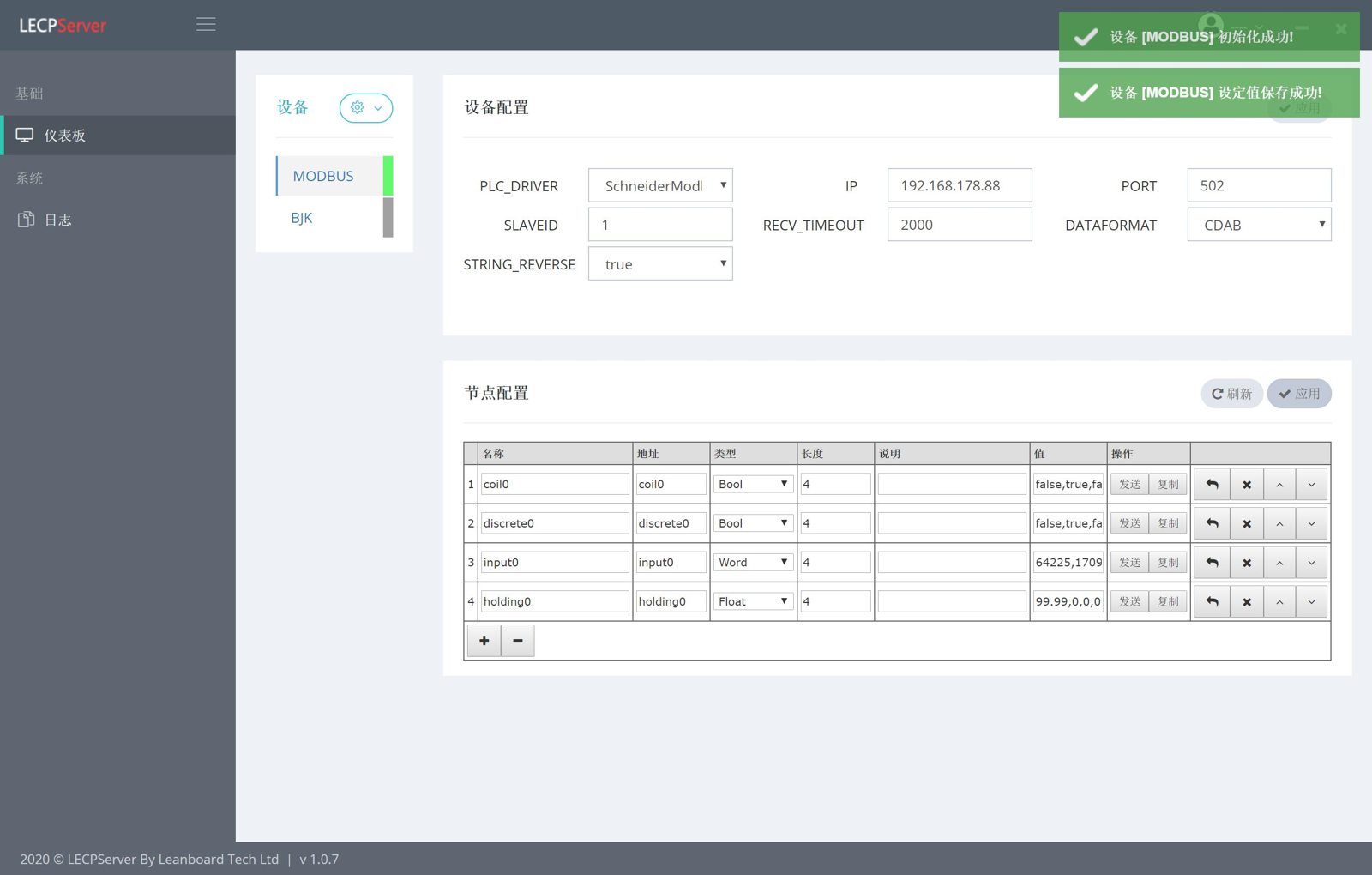Viewport: 1372px width, 875px height.
Task: Click the LECPServer logo
Action: click(x=63, y=26)
